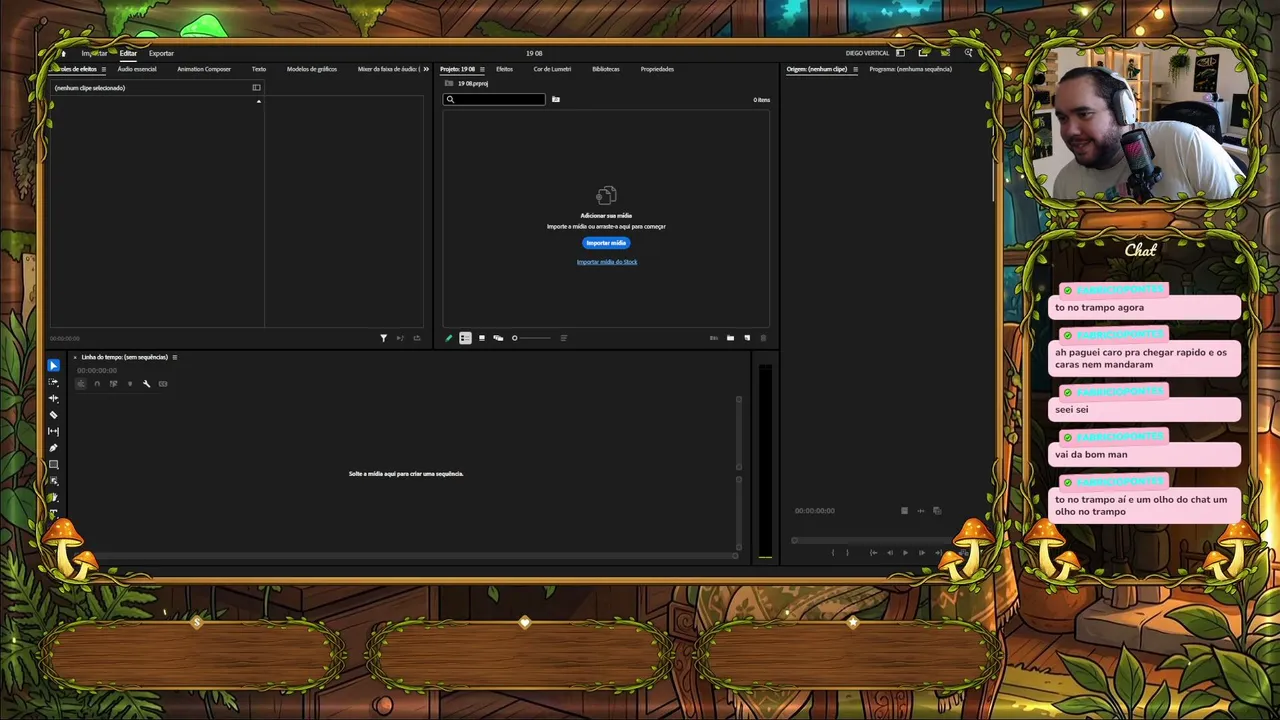Screen dimensions: 1280x720
Task: Collapse the Effect Controls clip triangle
Action: coord(258,101)
